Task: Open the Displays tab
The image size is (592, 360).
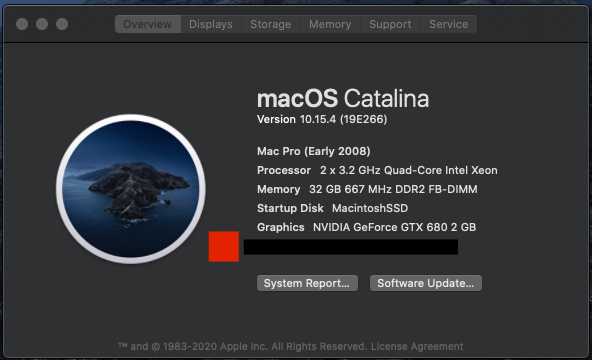Action: [211, 24]
